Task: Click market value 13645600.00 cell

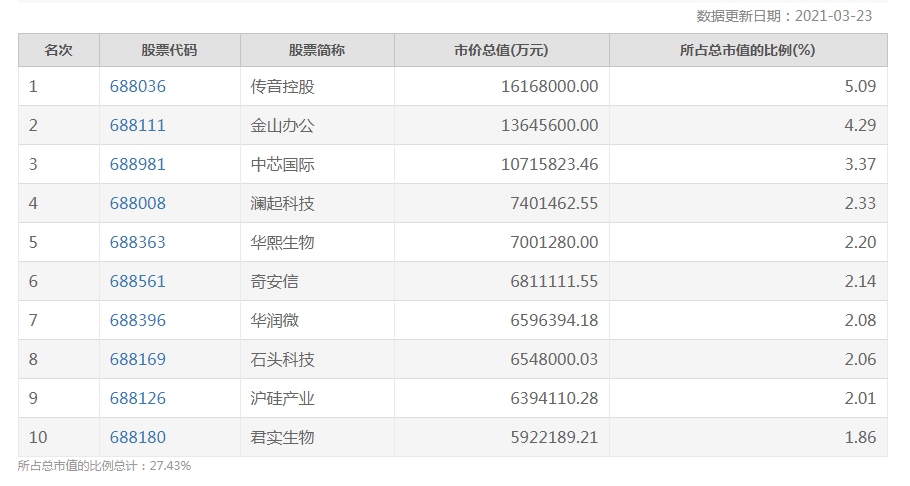Action: coord(549,126)
